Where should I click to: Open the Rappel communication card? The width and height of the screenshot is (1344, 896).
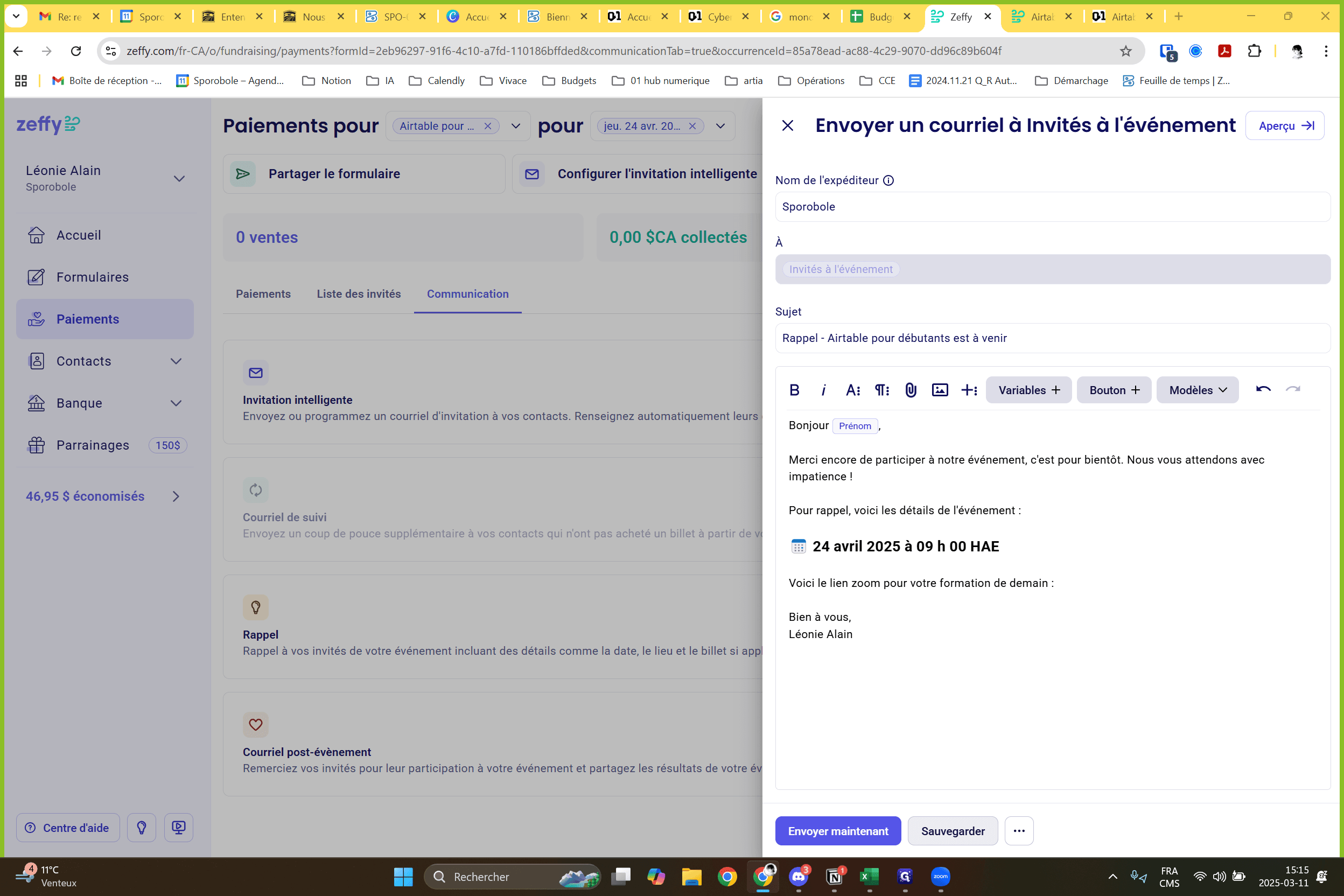coord(493,627)
